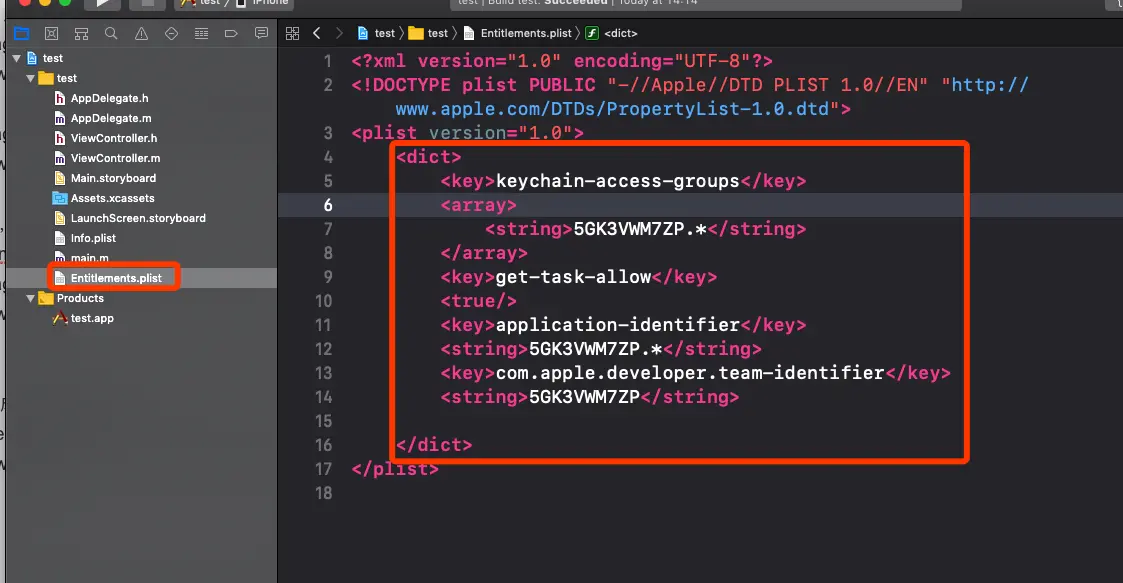Open the Project navigator folder icon
Viewport: 1123px width, 583px height.
point(21,33)
